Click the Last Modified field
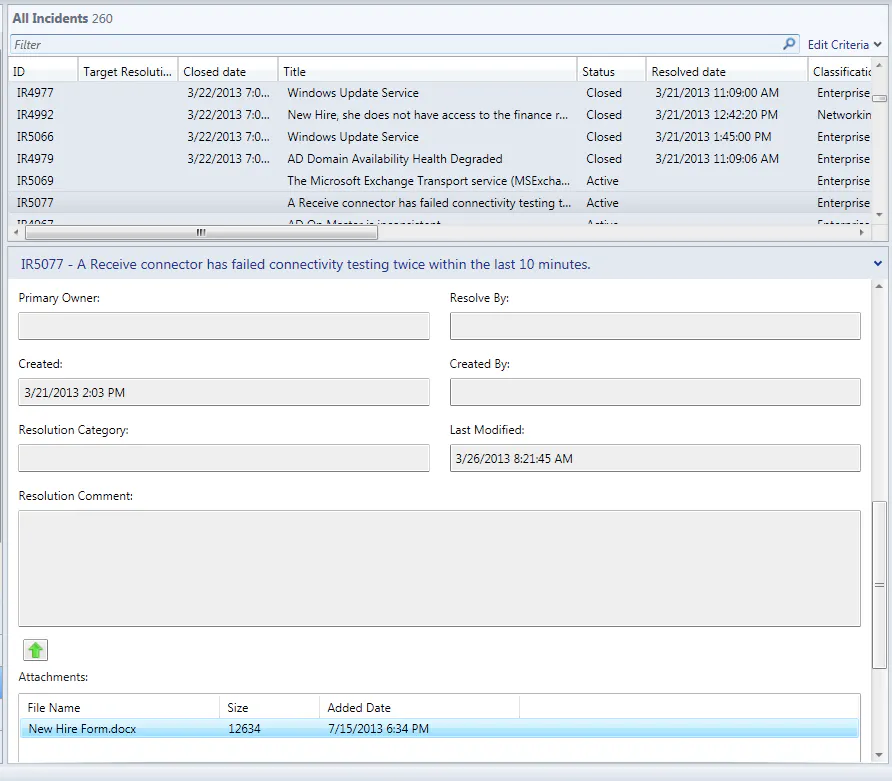The width and height of the screenshot is (892, 781). click(x=655, y=458)
